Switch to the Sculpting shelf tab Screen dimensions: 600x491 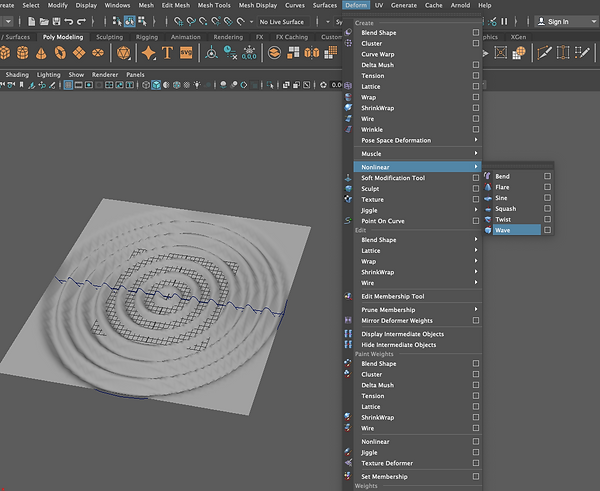point(109,37)
